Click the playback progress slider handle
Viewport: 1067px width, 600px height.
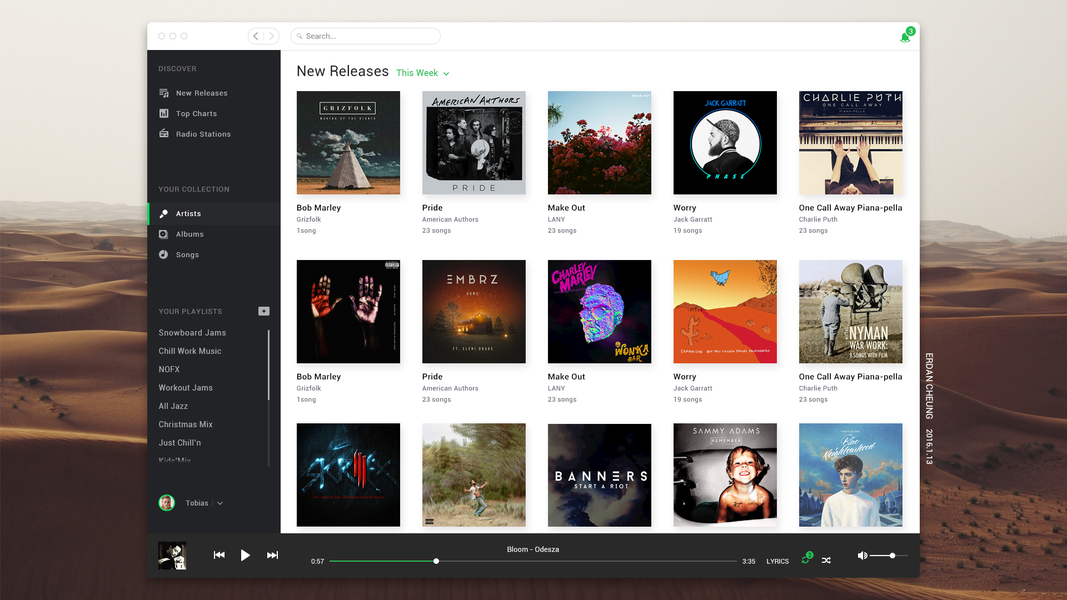pos(436,561)
